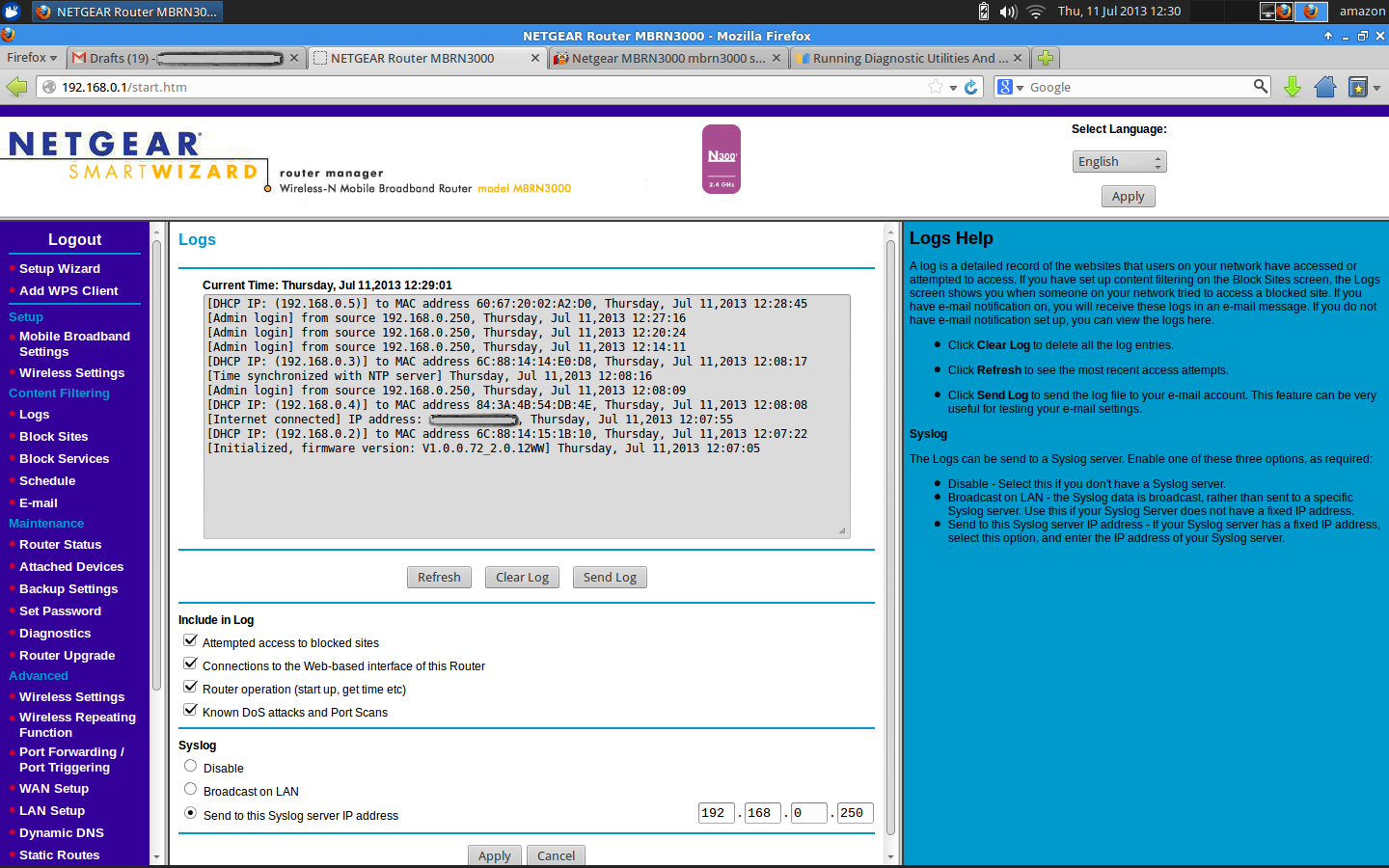Go to the Firefox home page icon
This screenshot has height=868, width=1389.
click(1325, 87)
